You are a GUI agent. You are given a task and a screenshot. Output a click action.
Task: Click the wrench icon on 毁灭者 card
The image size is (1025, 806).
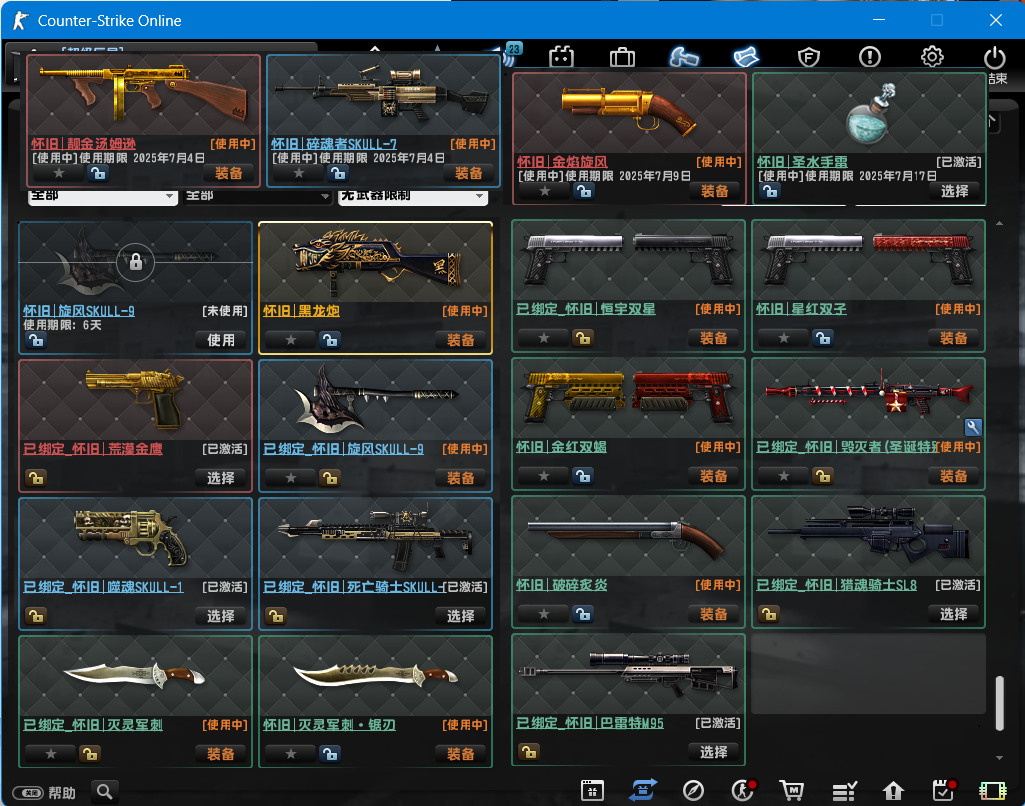click(973, 427)
